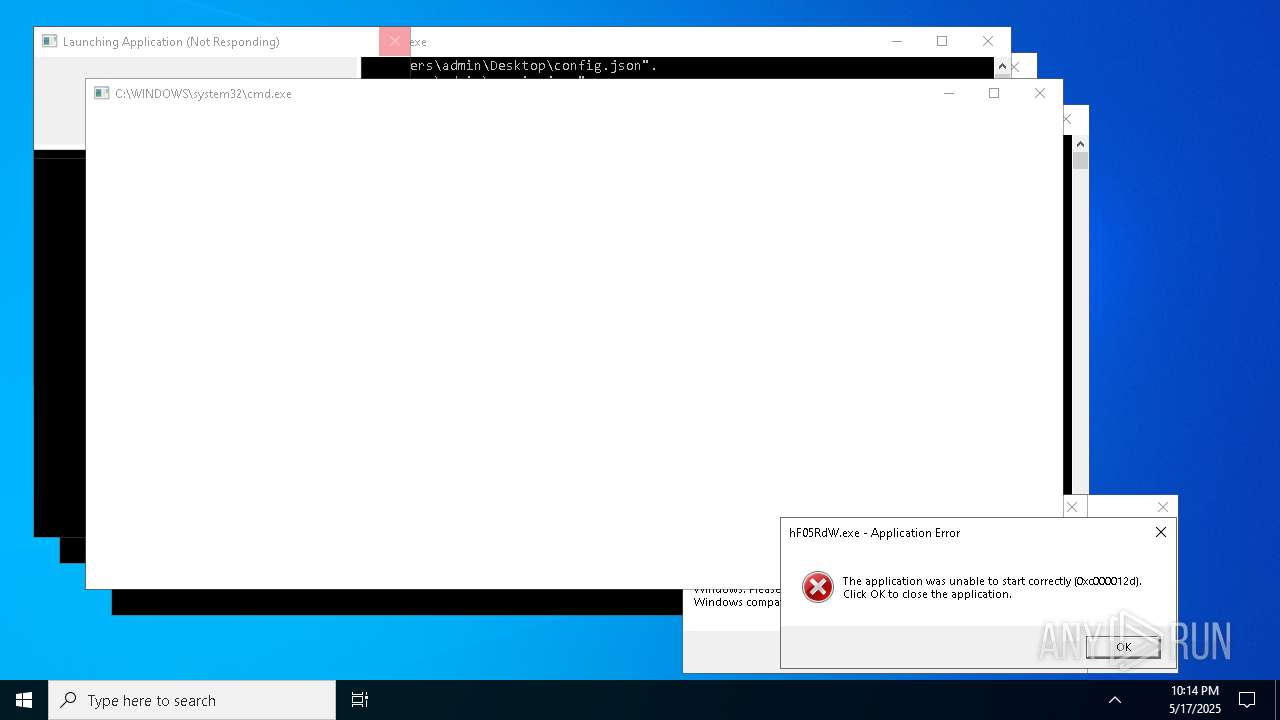
Task: Open the clock showing 10:14 PM
Action: (x=1195, y=700)
